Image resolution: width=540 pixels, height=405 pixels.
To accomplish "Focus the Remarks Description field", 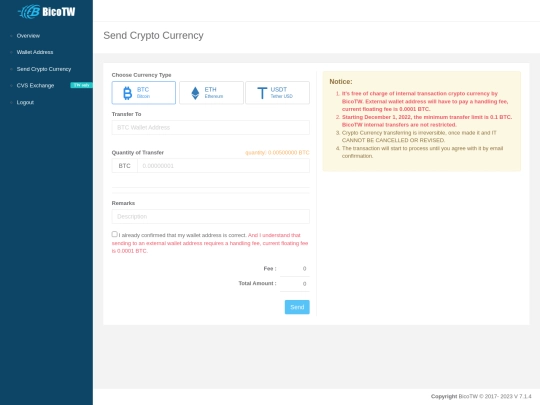I will [x=210, y=216].
